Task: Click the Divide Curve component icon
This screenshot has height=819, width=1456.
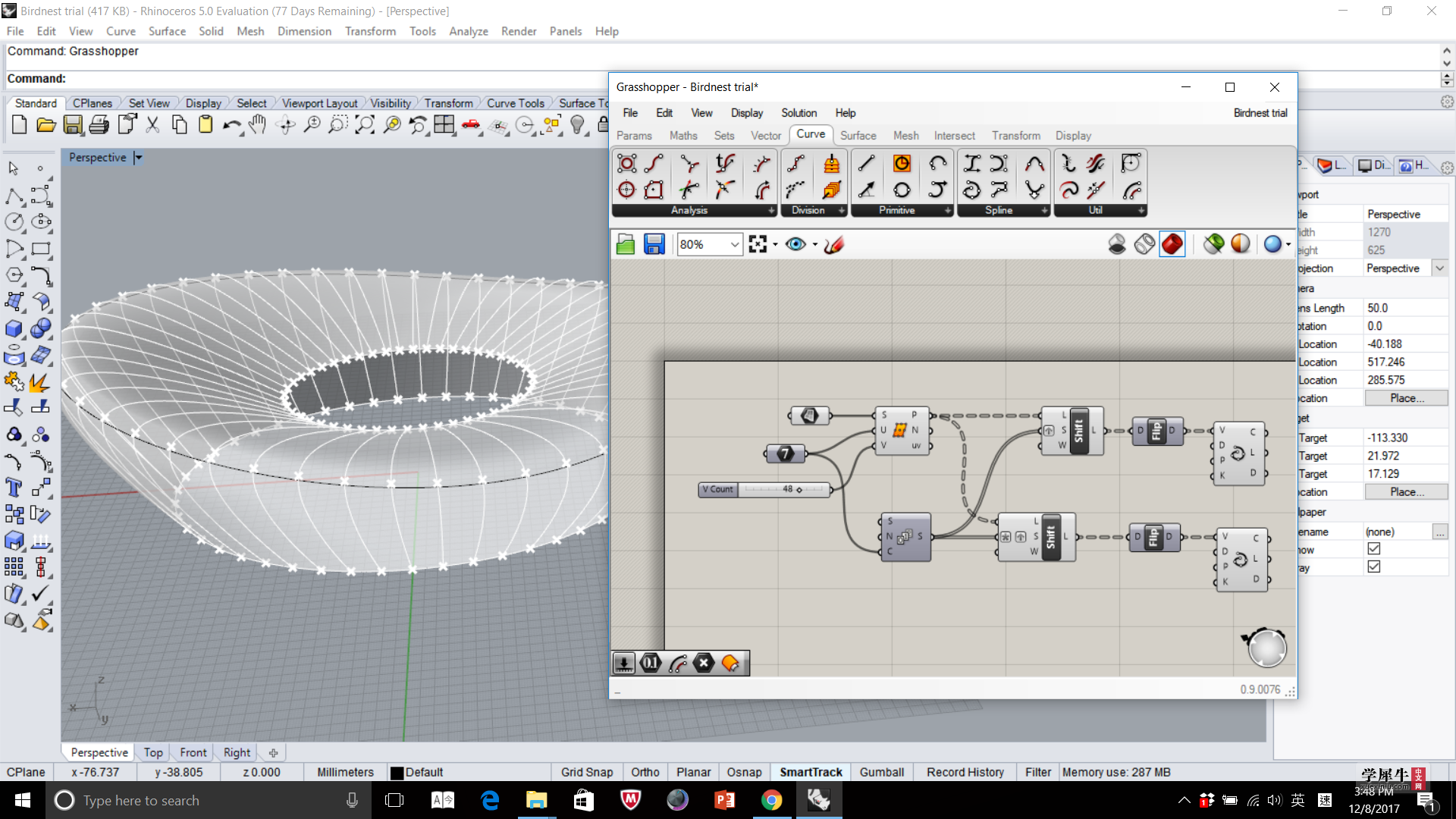Action: click(795, 164)
